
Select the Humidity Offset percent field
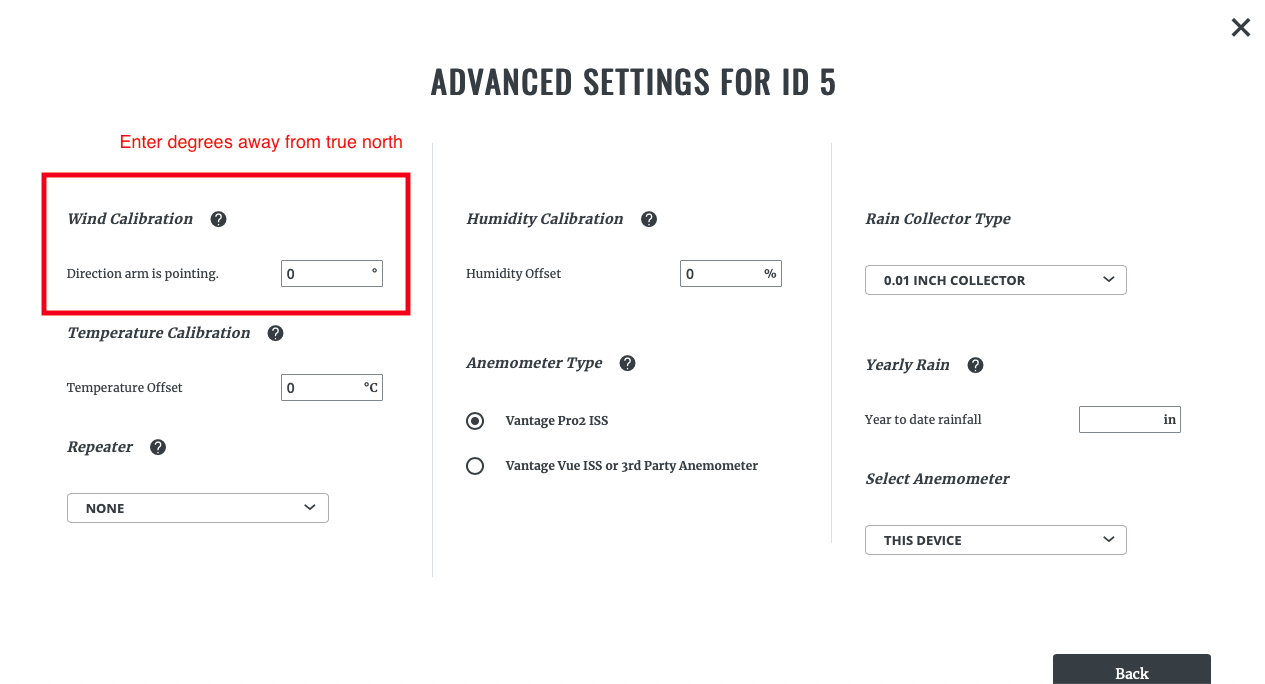(731, 274)
